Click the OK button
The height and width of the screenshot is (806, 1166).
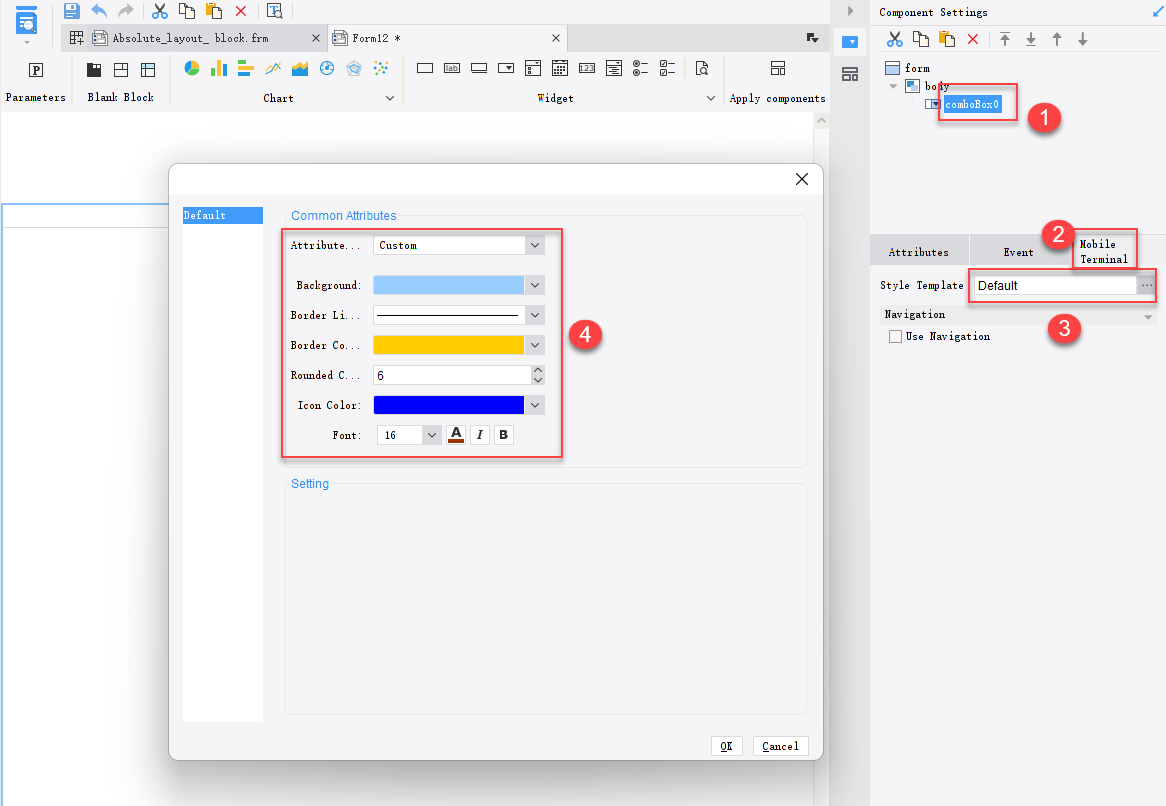pos(727,746)
